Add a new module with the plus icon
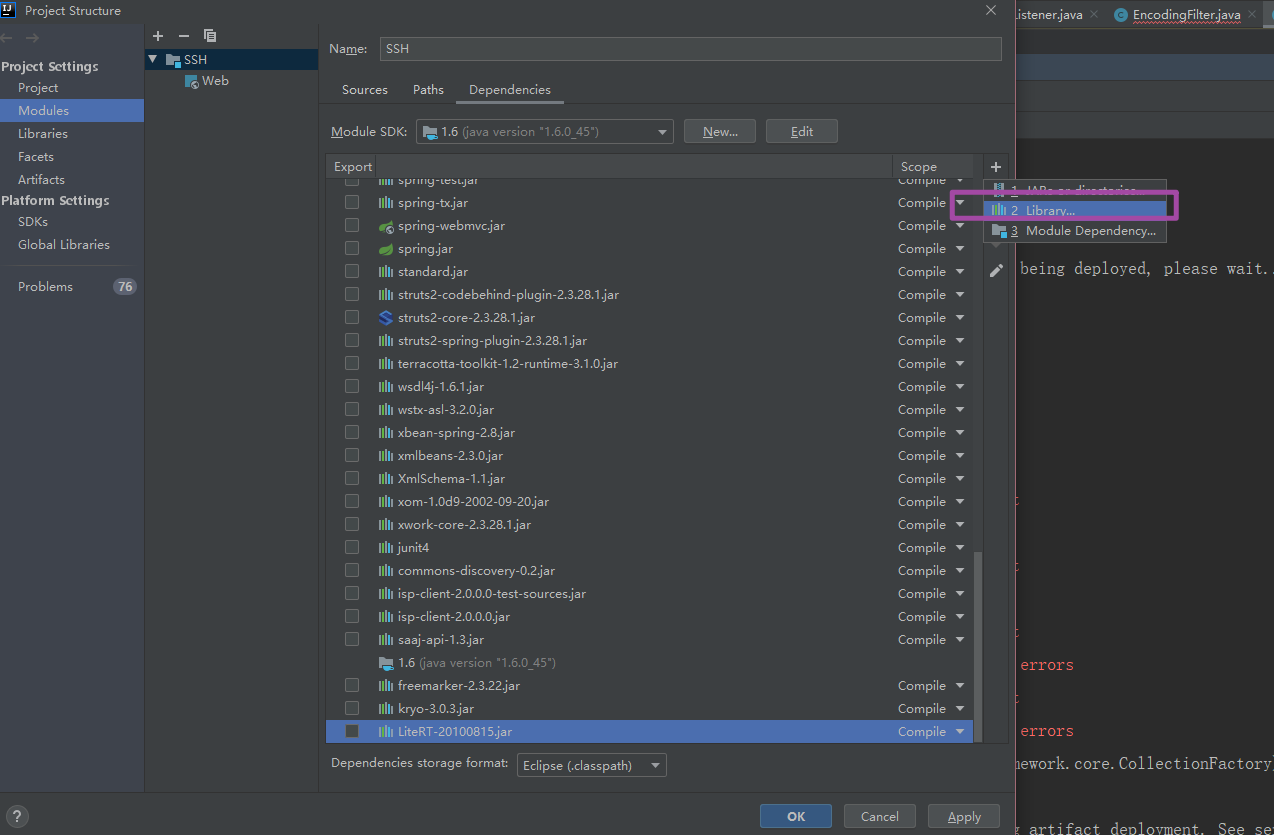Viewport: 1274px width, 835px height. click(158, 35)
